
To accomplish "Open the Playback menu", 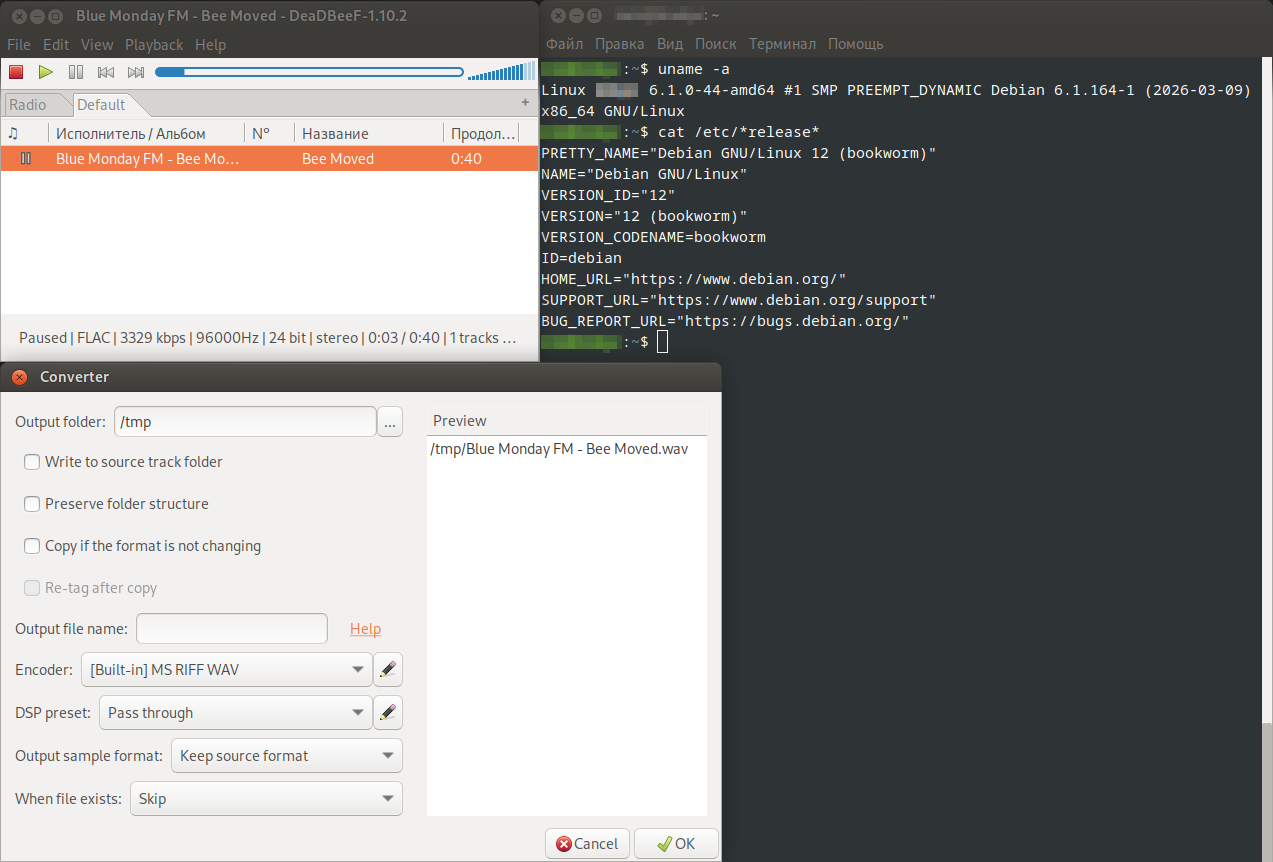I will coord(154,45).
